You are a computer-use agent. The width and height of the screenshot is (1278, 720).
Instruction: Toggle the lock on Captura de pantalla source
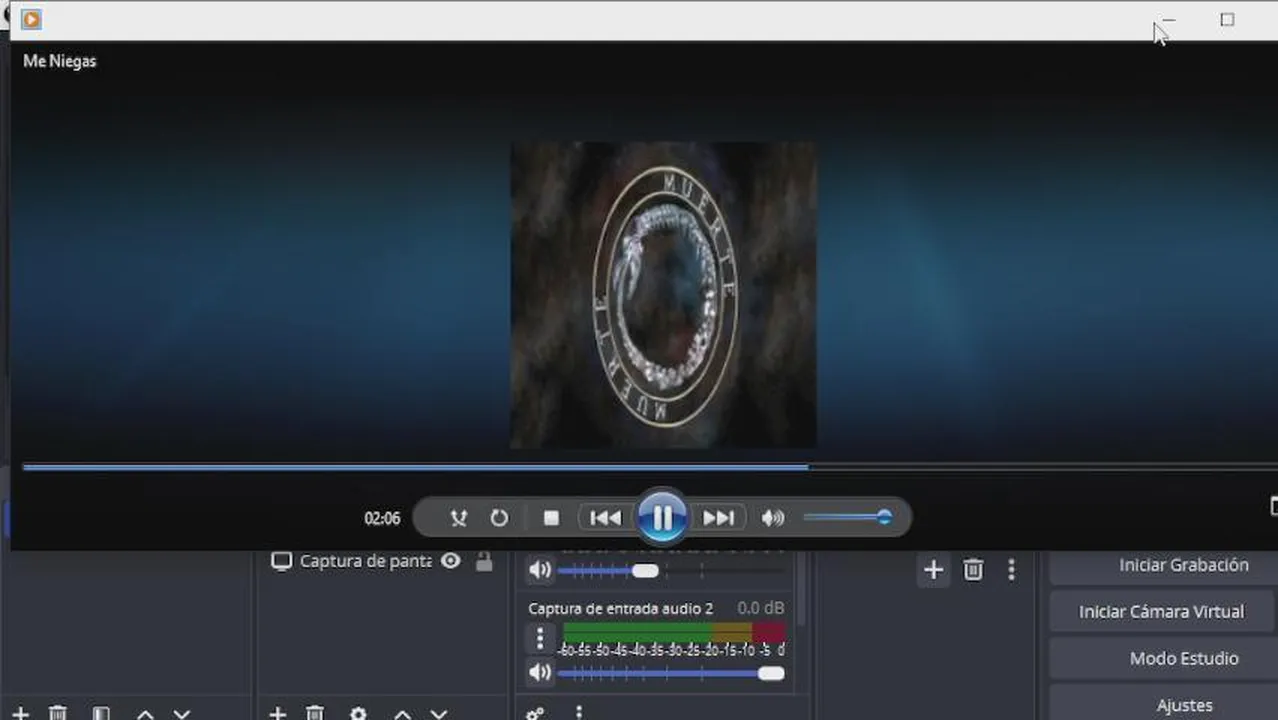(x=484, y=561)
